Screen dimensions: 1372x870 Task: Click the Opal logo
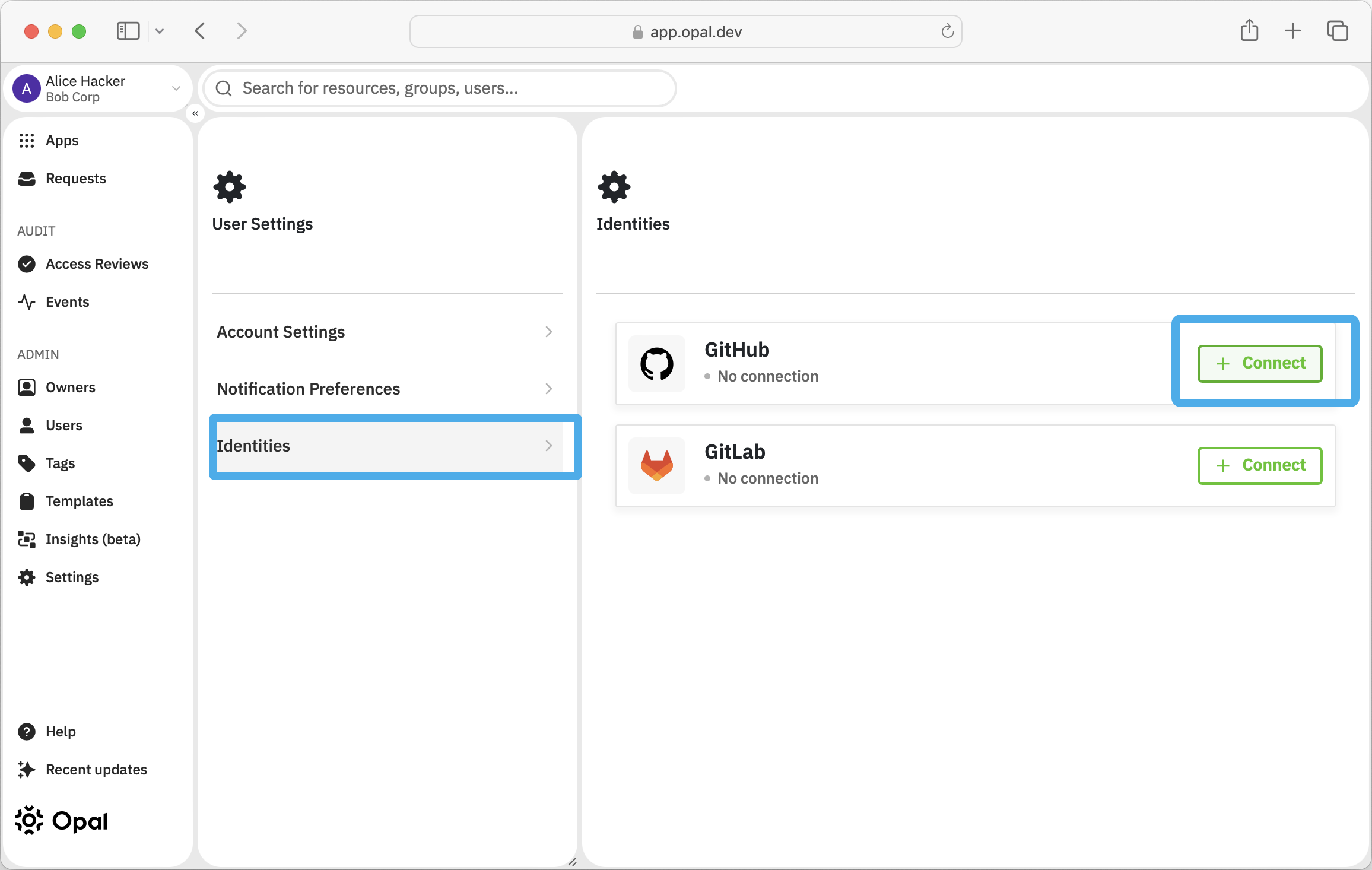tap(61, 821)
